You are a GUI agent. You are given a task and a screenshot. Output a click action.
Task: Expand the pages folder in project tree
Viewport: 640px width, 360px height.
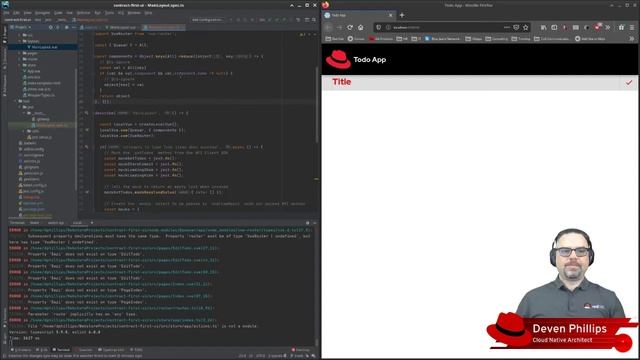tap(19, 53)
